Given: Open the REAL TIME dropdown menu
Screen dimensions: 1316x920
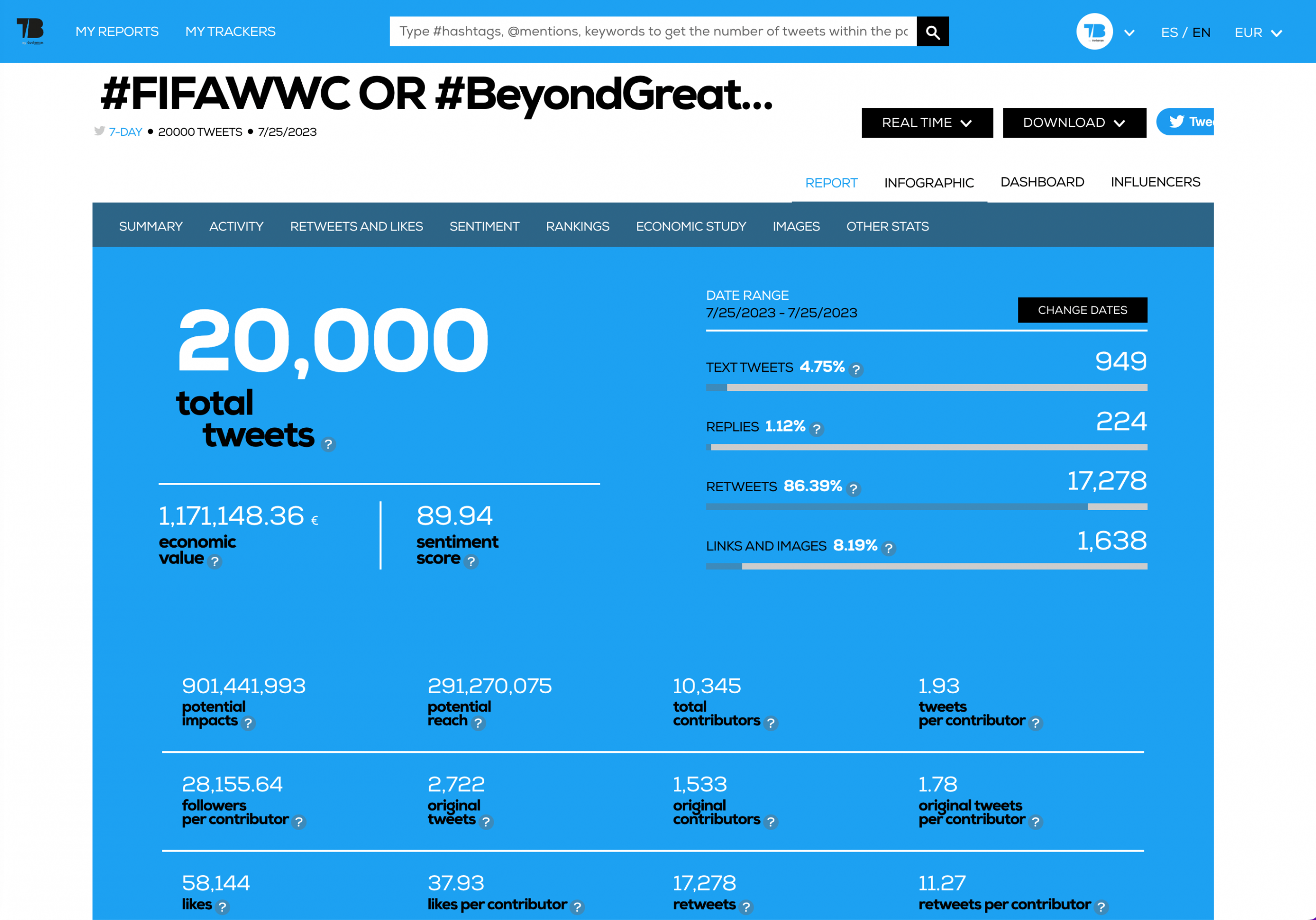Looking at the screenshot, I should [924, 122].
